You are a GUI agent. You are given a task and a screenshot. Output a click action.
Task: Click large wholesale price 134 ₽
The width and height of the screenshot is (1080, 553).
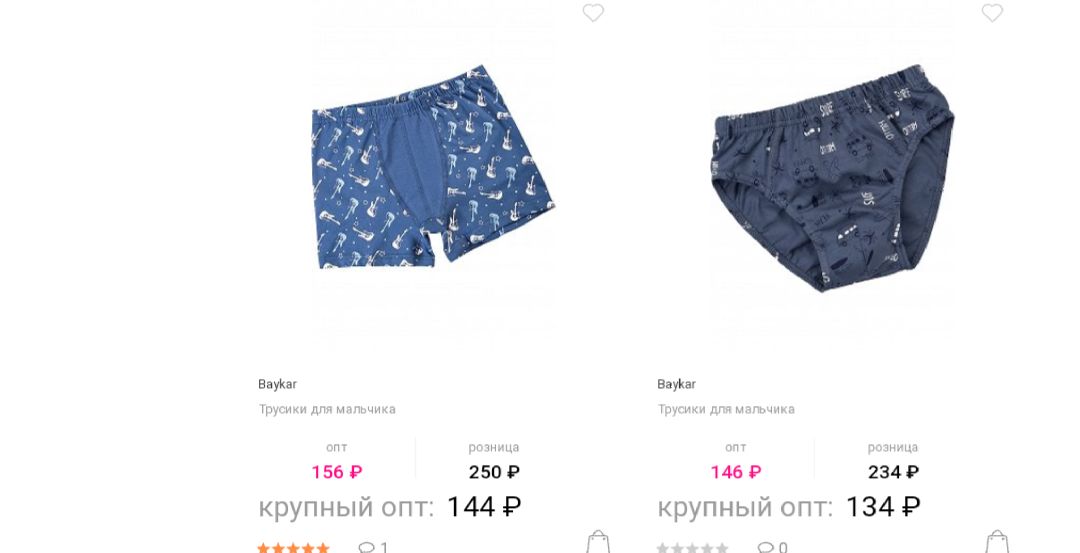coord(882,508)
